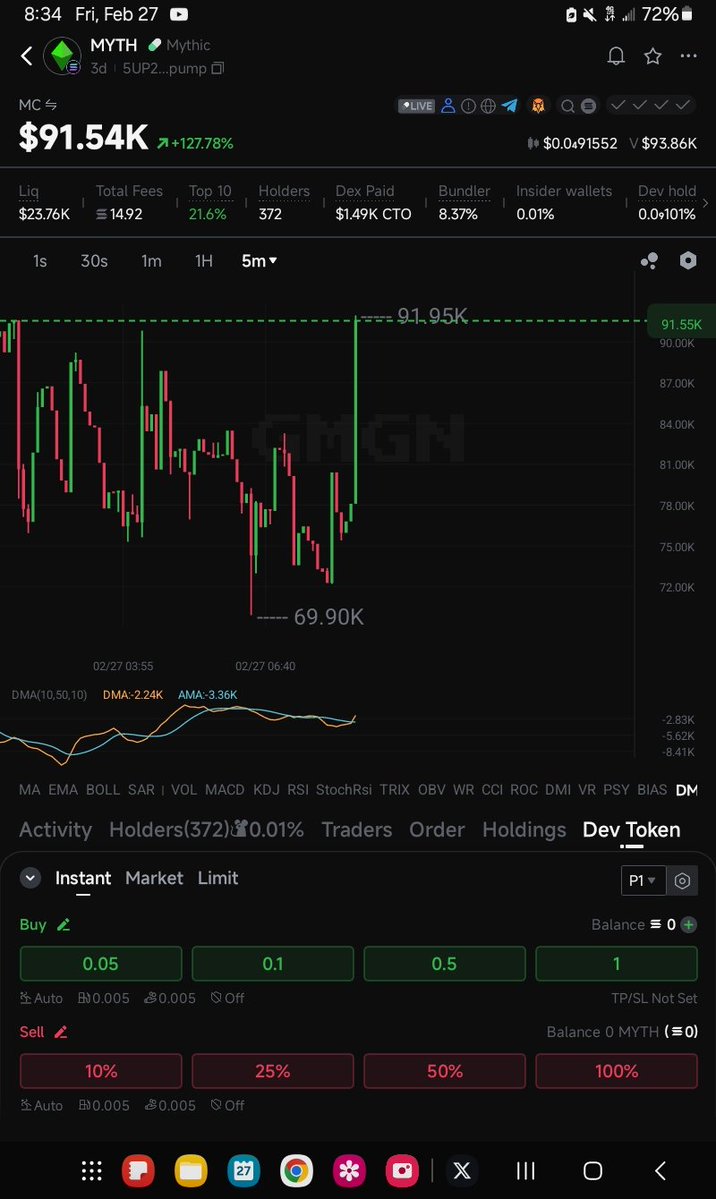This screenshot has width=716, height=1199.
Task: Buy 0.5 SOL of MYTH
Action: click(444, 963)
